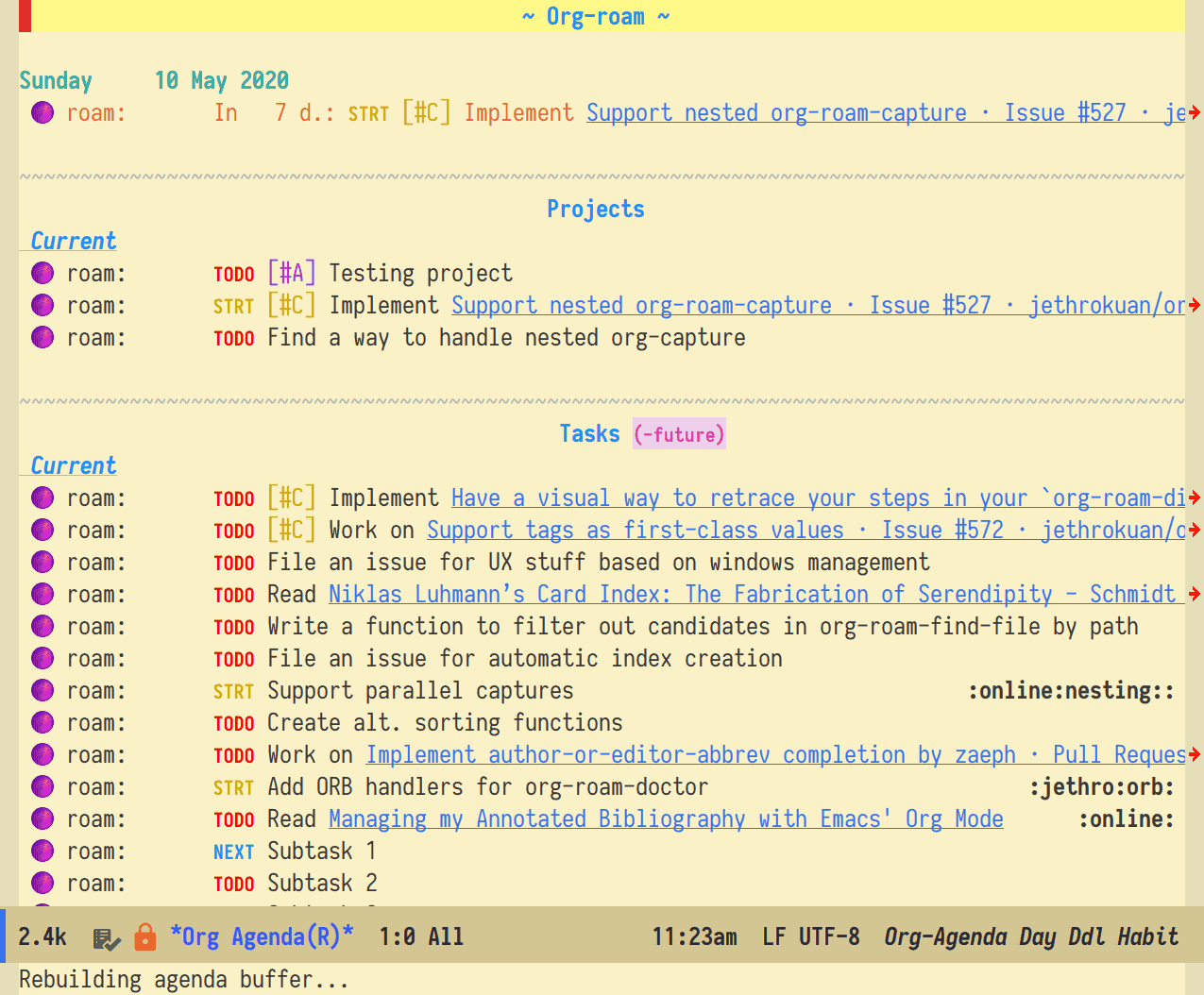Click the 1:0 All position indicator
Image resolution: width=1204 pixels, height=995 pixels.
coord(421,936)
